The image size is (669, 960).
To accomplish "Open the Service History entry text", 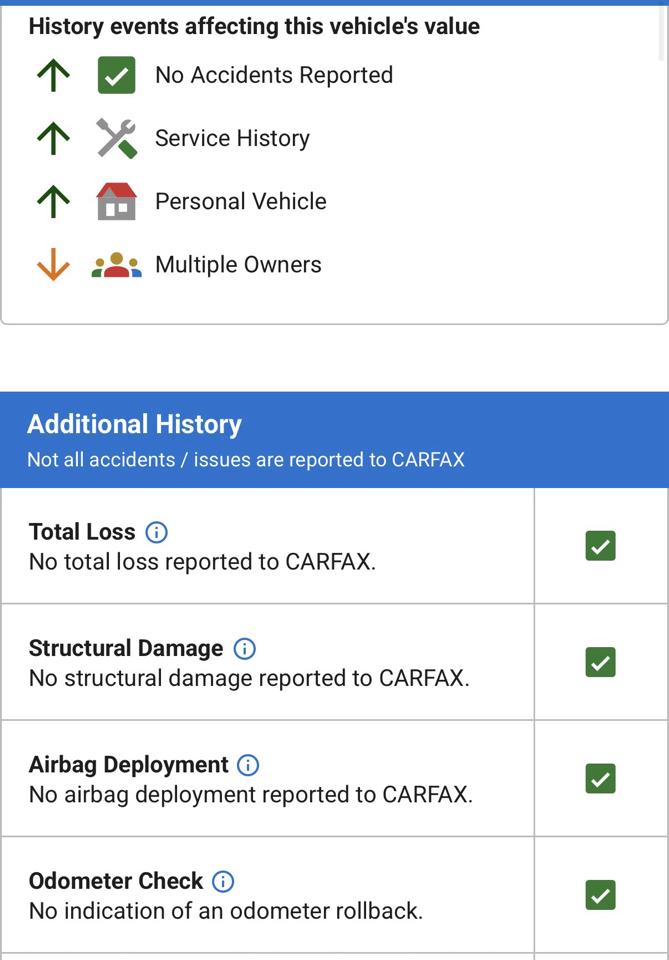I will point(233,138).
